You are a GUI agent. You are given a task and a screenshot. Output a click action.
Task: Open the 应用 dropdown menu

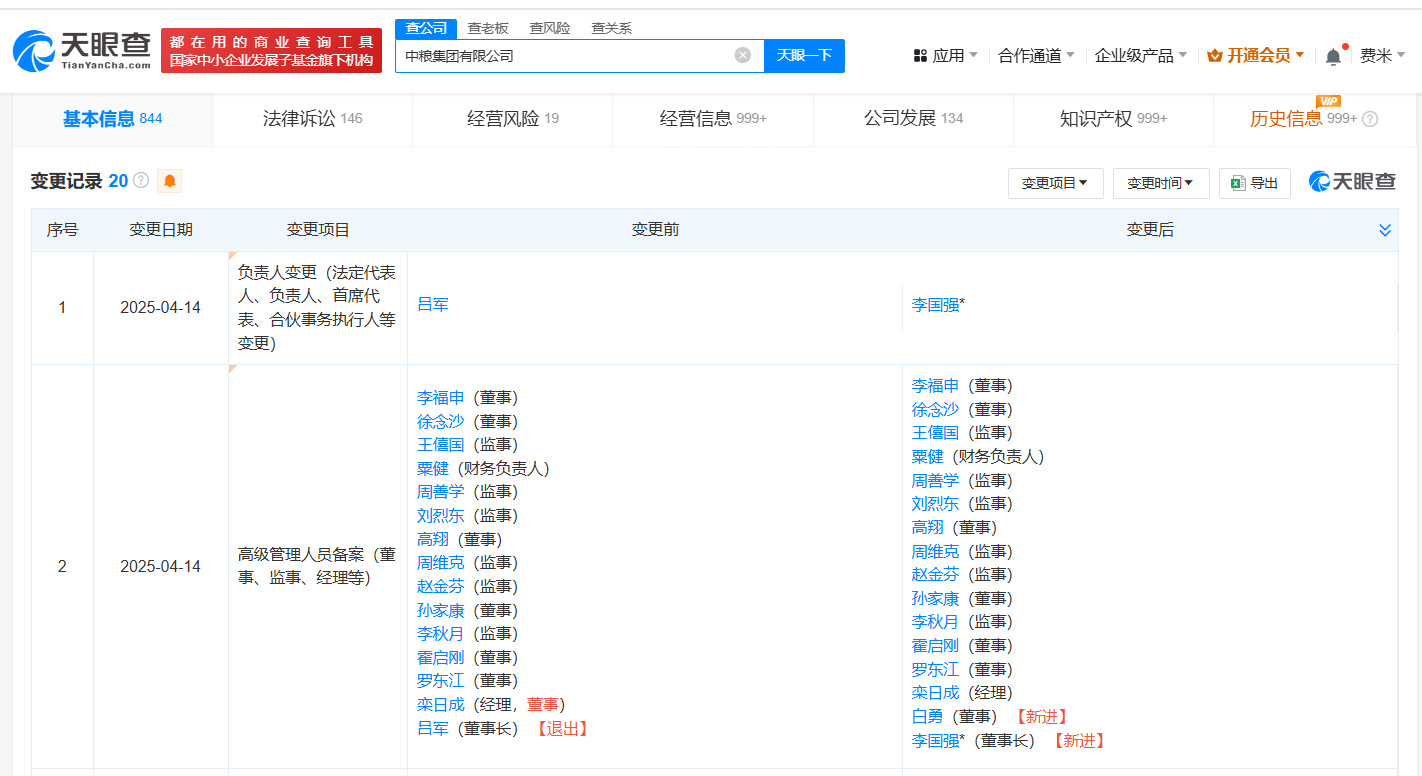tap(946, 56)
